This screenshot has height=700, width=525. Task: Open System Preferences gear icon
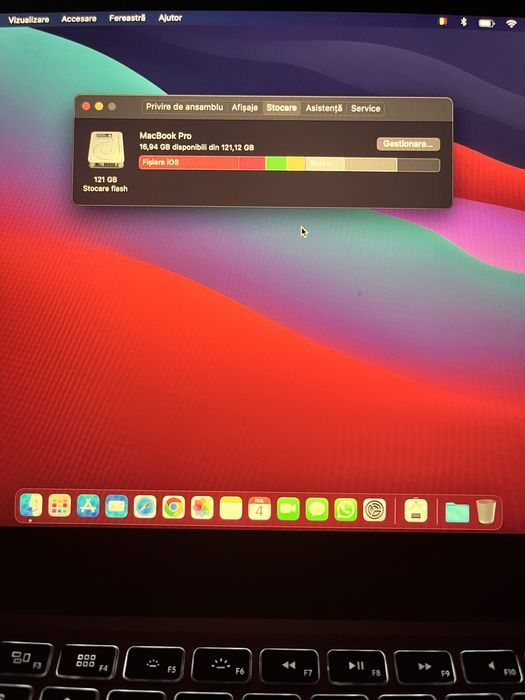click(374, 510)
